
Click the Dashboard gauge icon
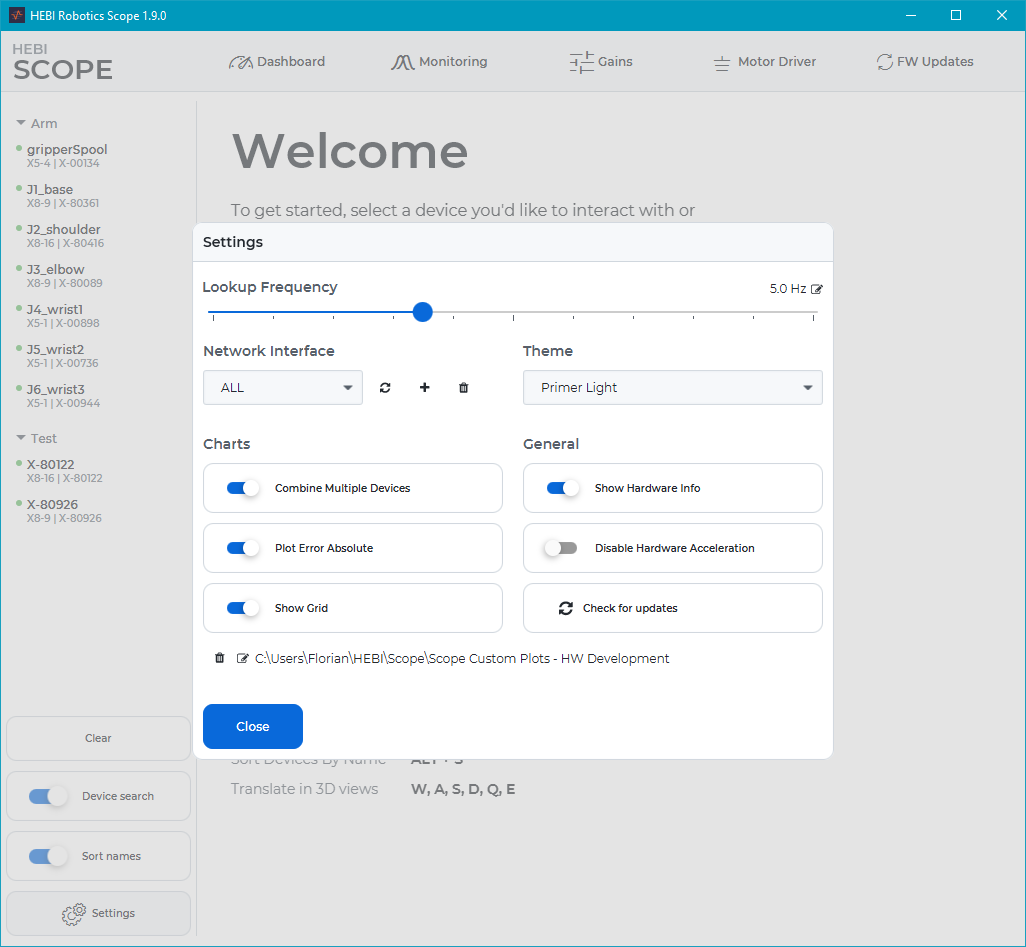[241, 62]
